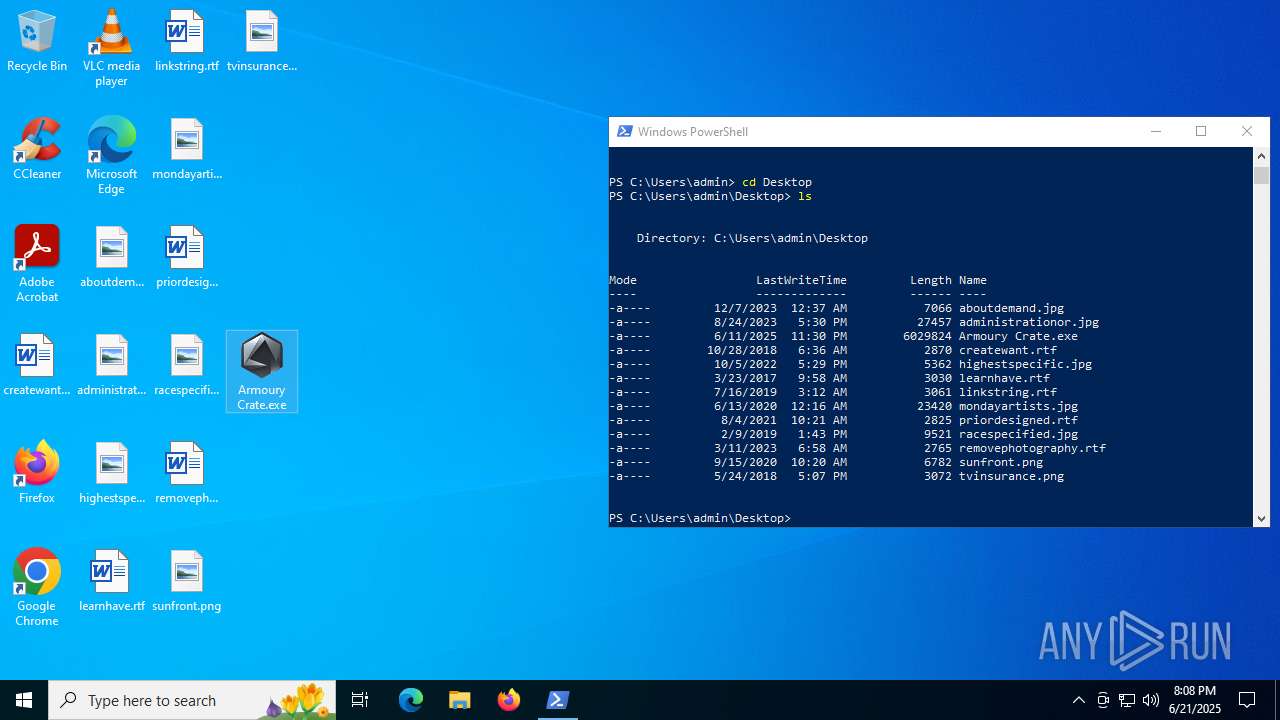Click 'createwant.rtf' in PowerShell output

pos(1008,350)
